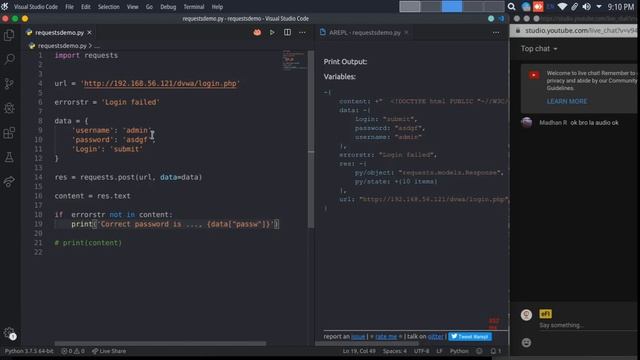
Task: Click the orange recorder tray icon
Action: pyautogui.click(x=538, y=7)
